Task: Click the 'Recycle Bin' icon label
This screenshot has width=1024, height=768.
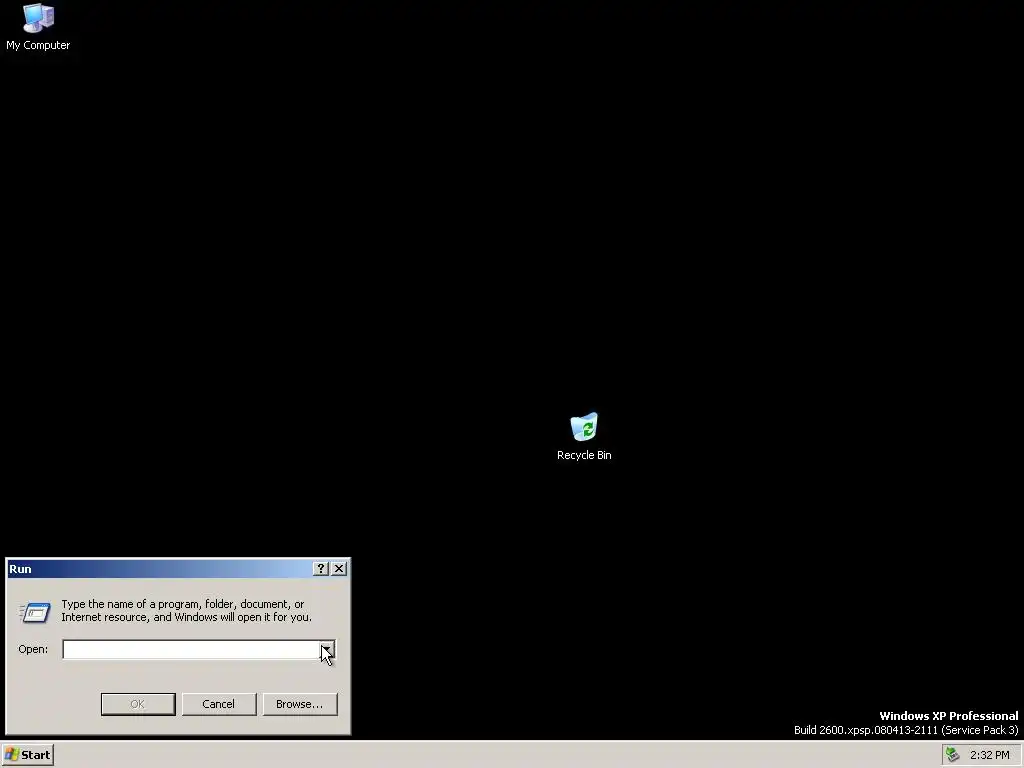Action: [584, 455]
